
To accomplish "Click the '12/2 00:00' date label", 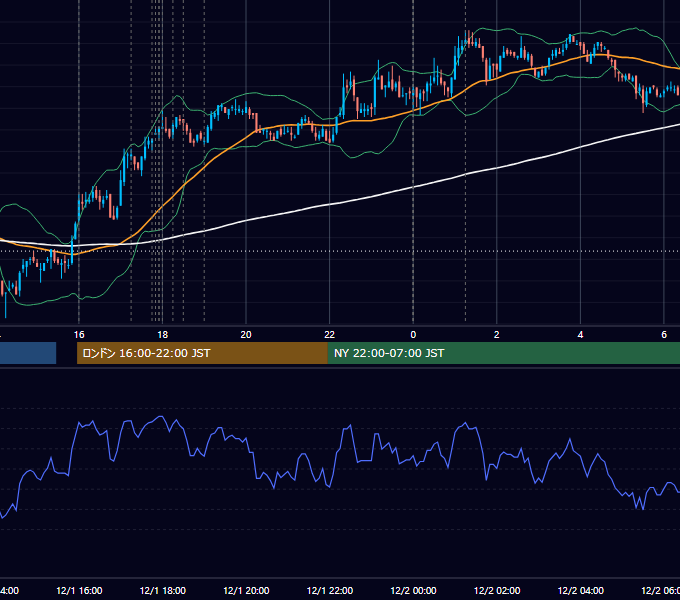I will click(x=413, y=590).
